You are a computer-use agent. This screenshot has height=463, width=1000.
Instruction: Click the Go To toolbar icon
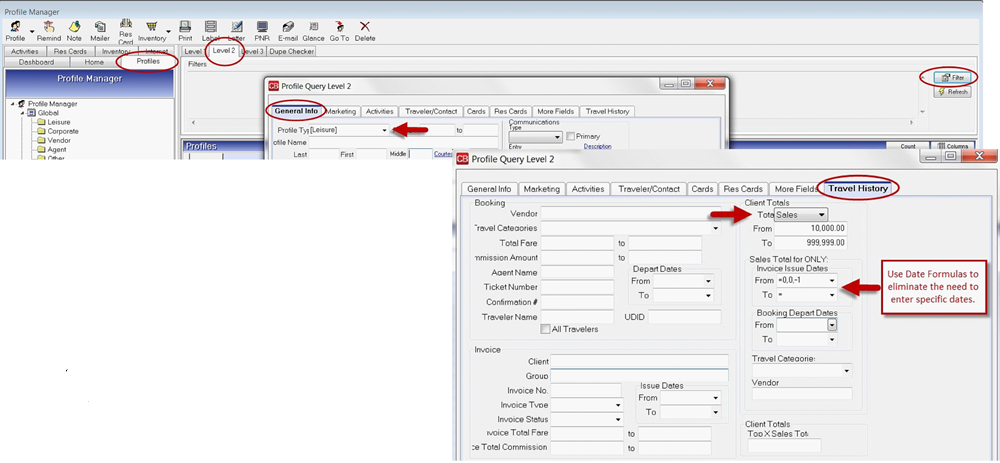coord(339,27)
